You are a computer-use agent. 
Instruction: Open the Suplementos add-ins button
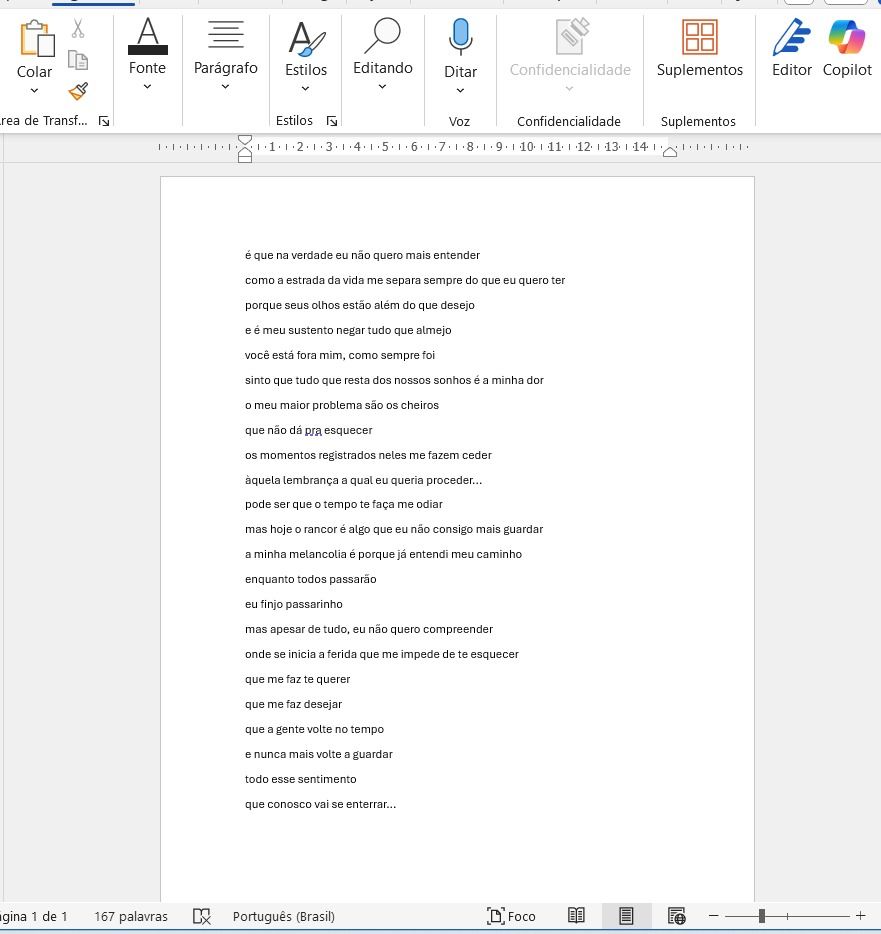[x=699, y=50]
